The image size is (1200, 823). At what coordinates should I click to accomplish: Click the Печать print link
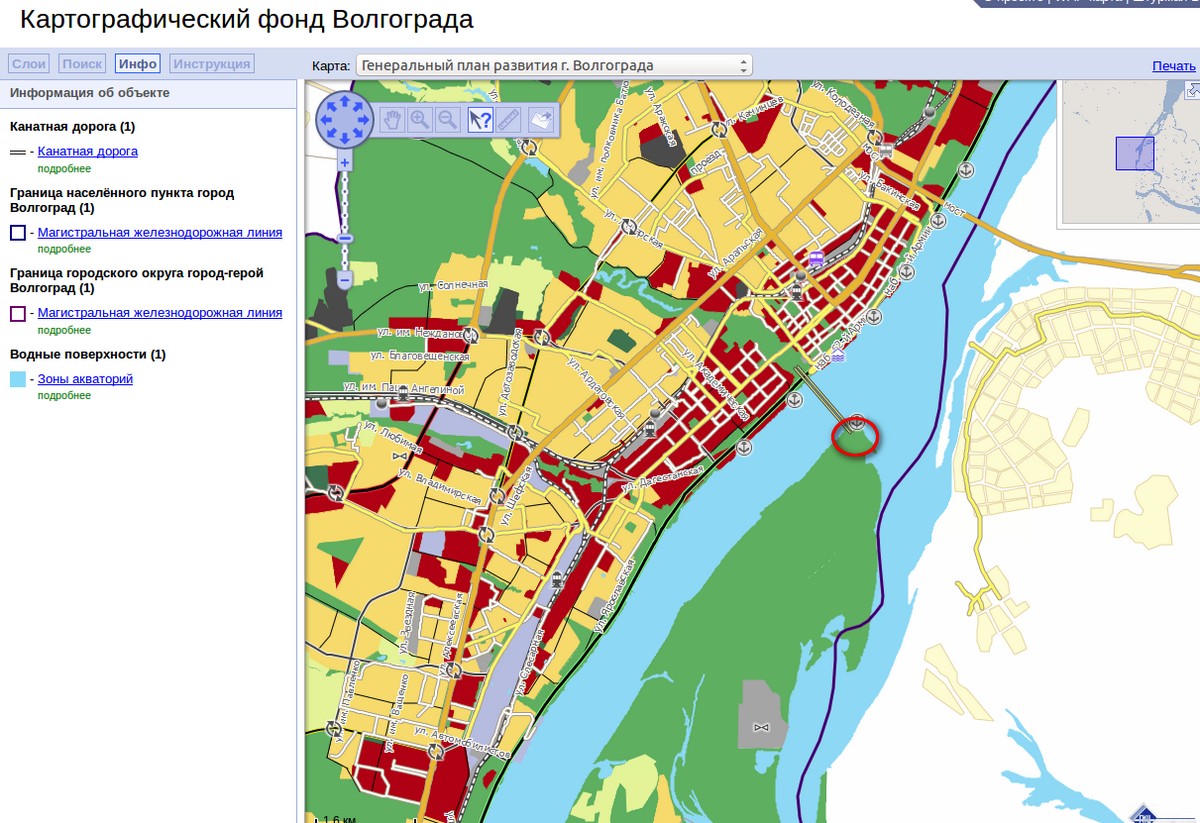point(1173,66)
